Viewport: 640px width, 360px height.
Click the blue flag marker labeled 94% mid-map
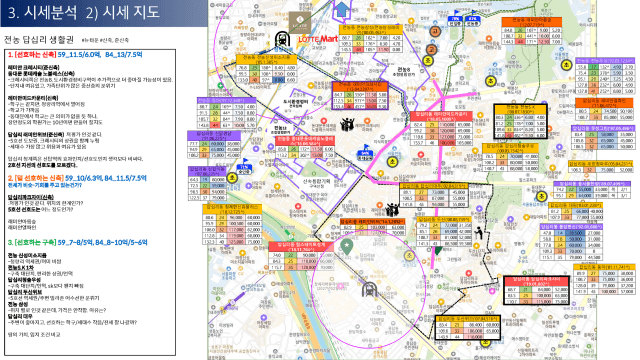click(x=364, y=153)
